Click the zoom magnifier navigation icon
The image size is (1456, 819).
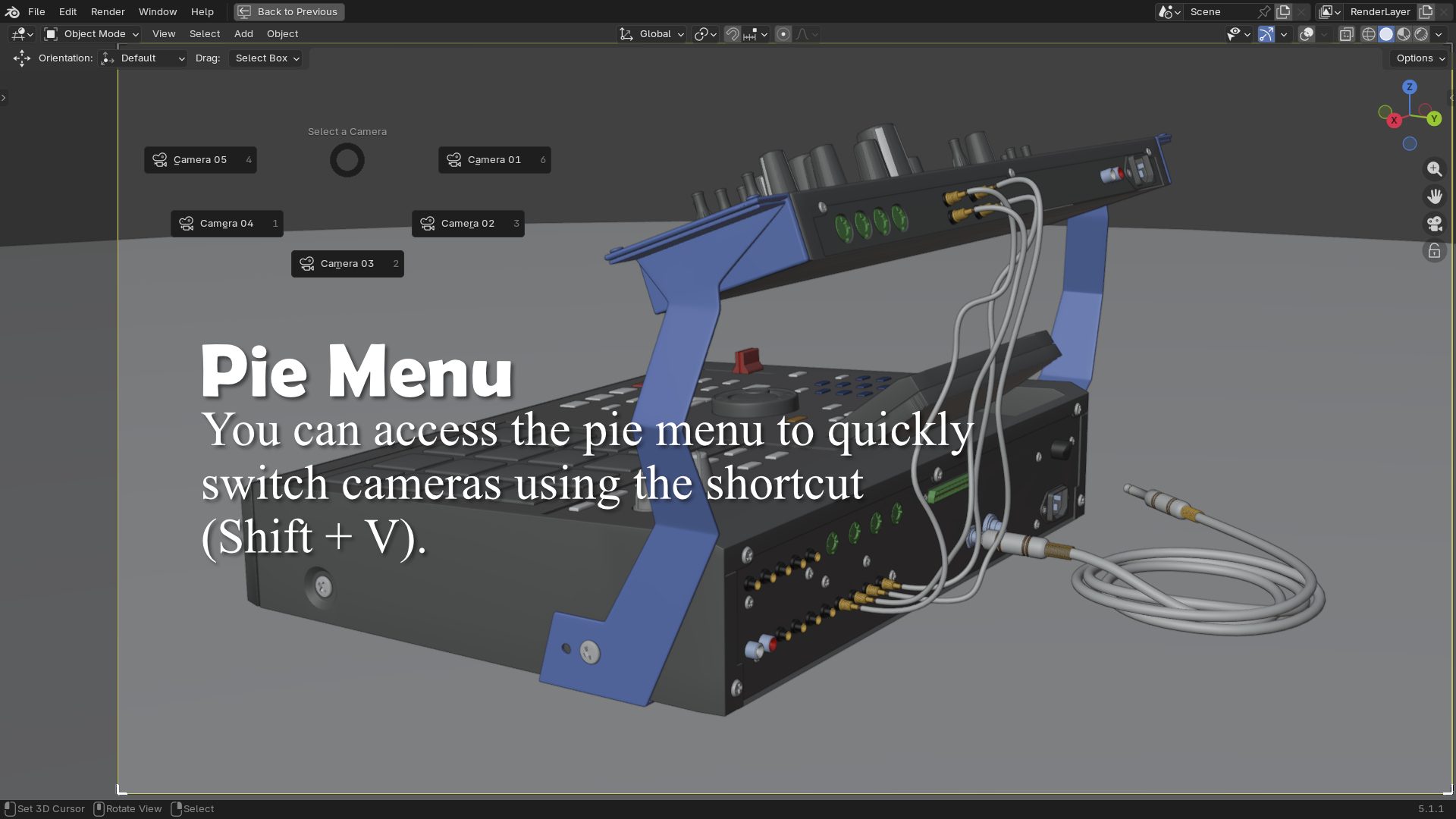[x=1434, y=169]
